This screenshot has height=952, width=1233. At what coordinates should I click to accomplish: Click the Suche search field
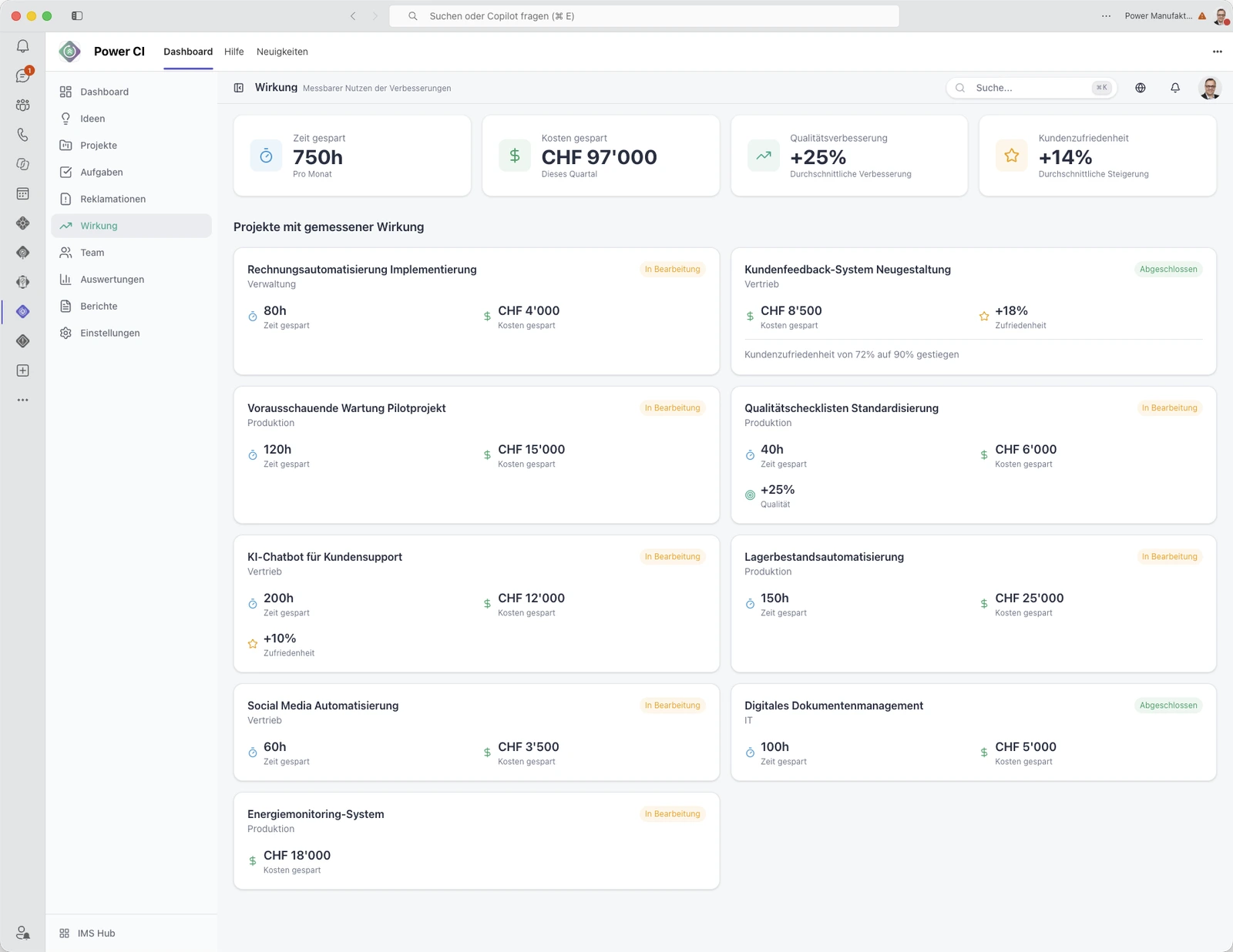pos(1030,88)
